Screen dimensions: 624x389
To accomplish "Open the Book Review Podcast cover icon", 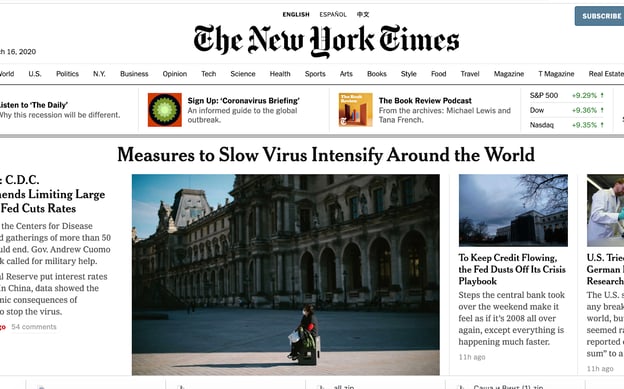I will coord(356,110).
